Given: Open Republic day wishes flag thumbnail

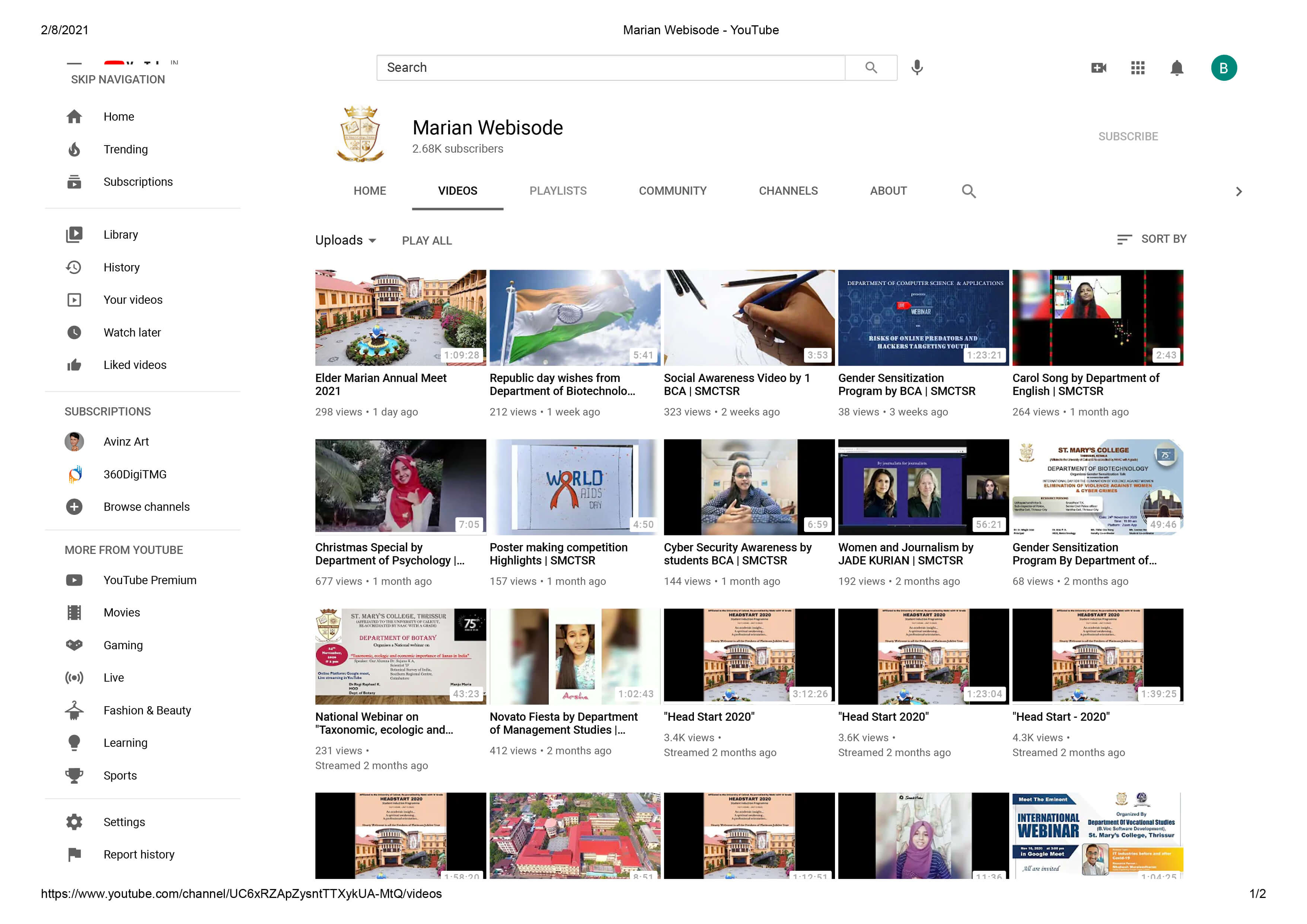Looking at the screenshot, I should (x=575, y=318).
